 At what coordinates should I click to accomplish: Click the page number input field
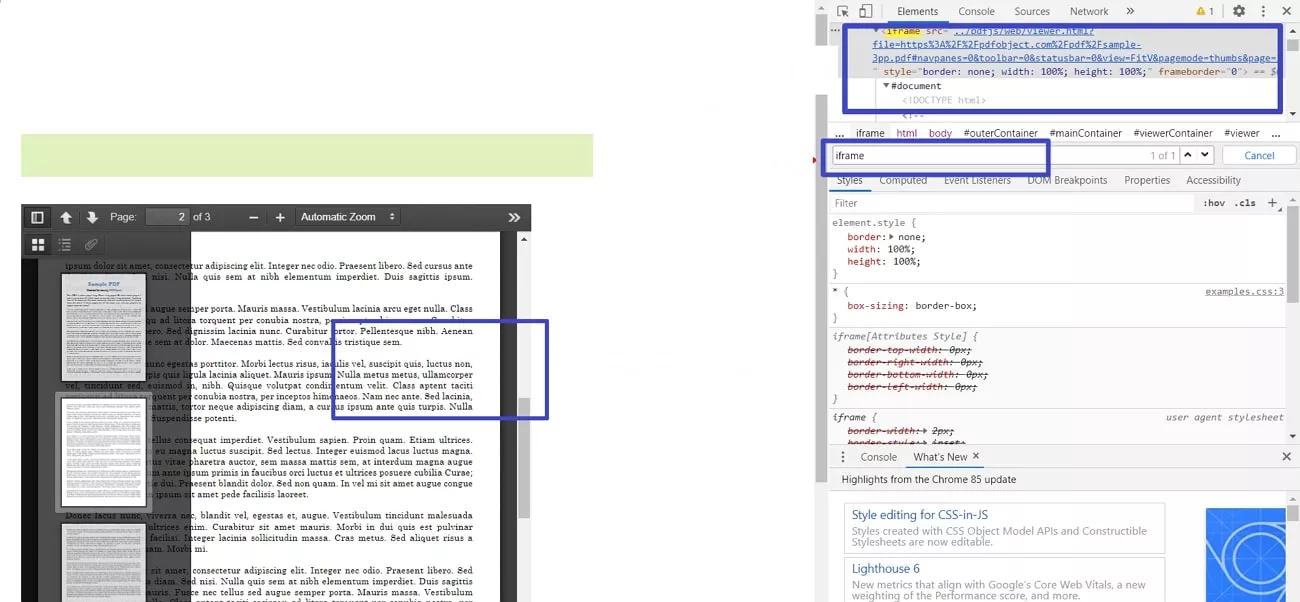166,217
